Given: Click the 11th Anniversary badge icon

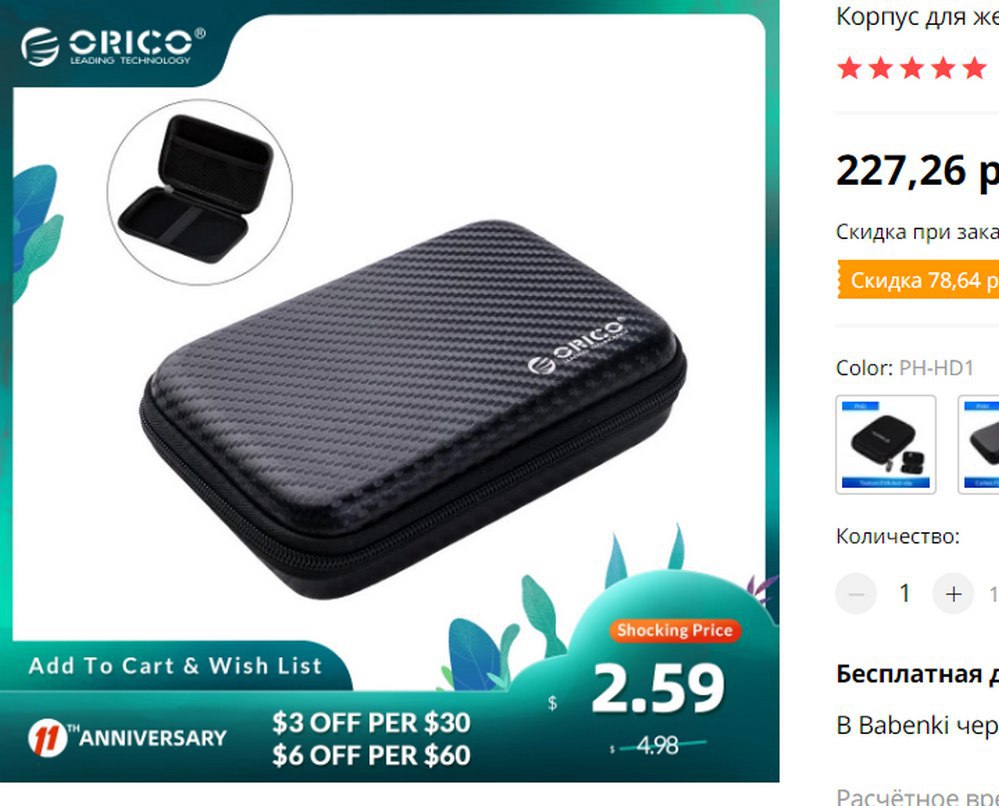Looking at the screenshot, I should (x=48, y=738).
